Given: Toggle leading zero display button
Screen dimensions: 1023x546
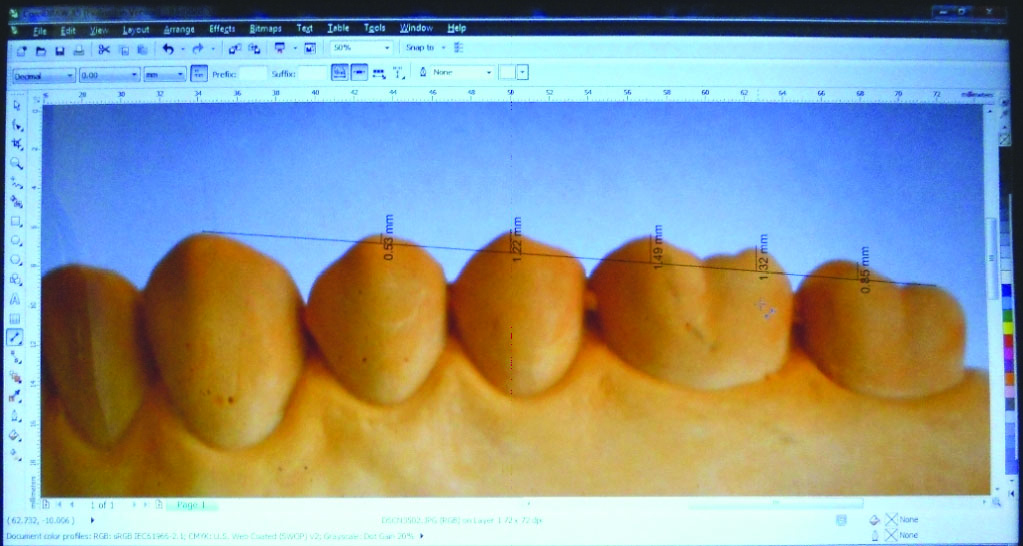Looking at the screenshot, I should [x=360, y=73].
